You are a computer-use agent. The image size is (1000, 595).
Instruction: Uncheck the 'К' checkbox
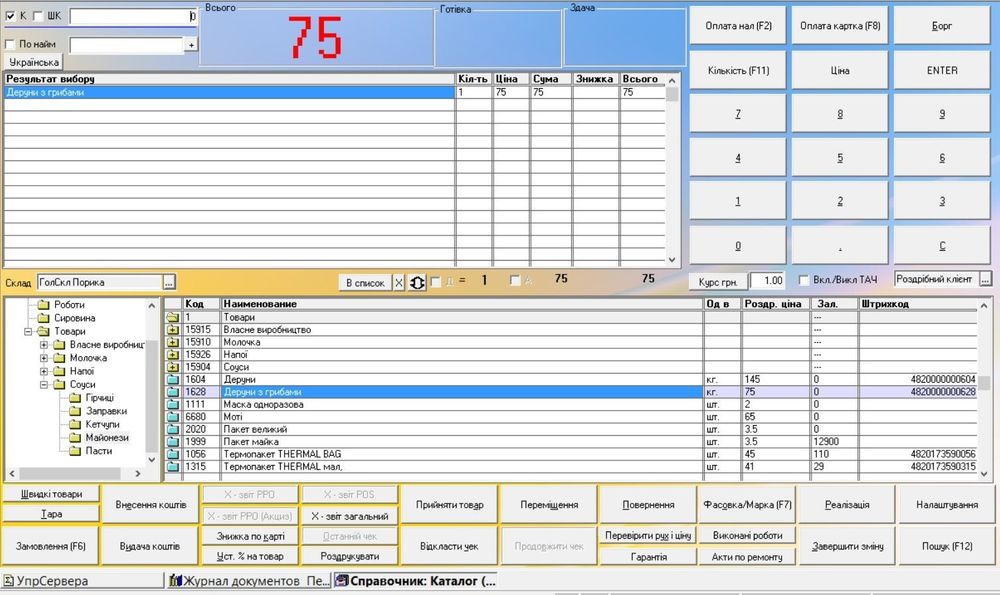(x=10, y=16)
